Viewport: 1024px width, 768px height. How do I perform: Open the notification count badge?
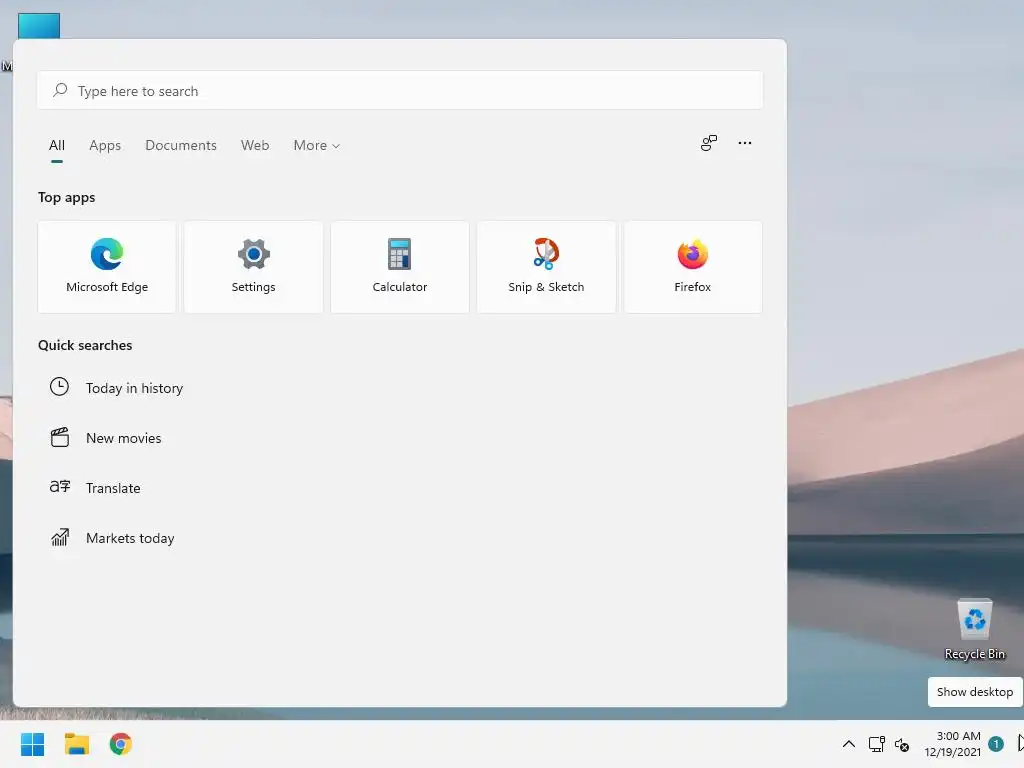(x=996, y=744)
